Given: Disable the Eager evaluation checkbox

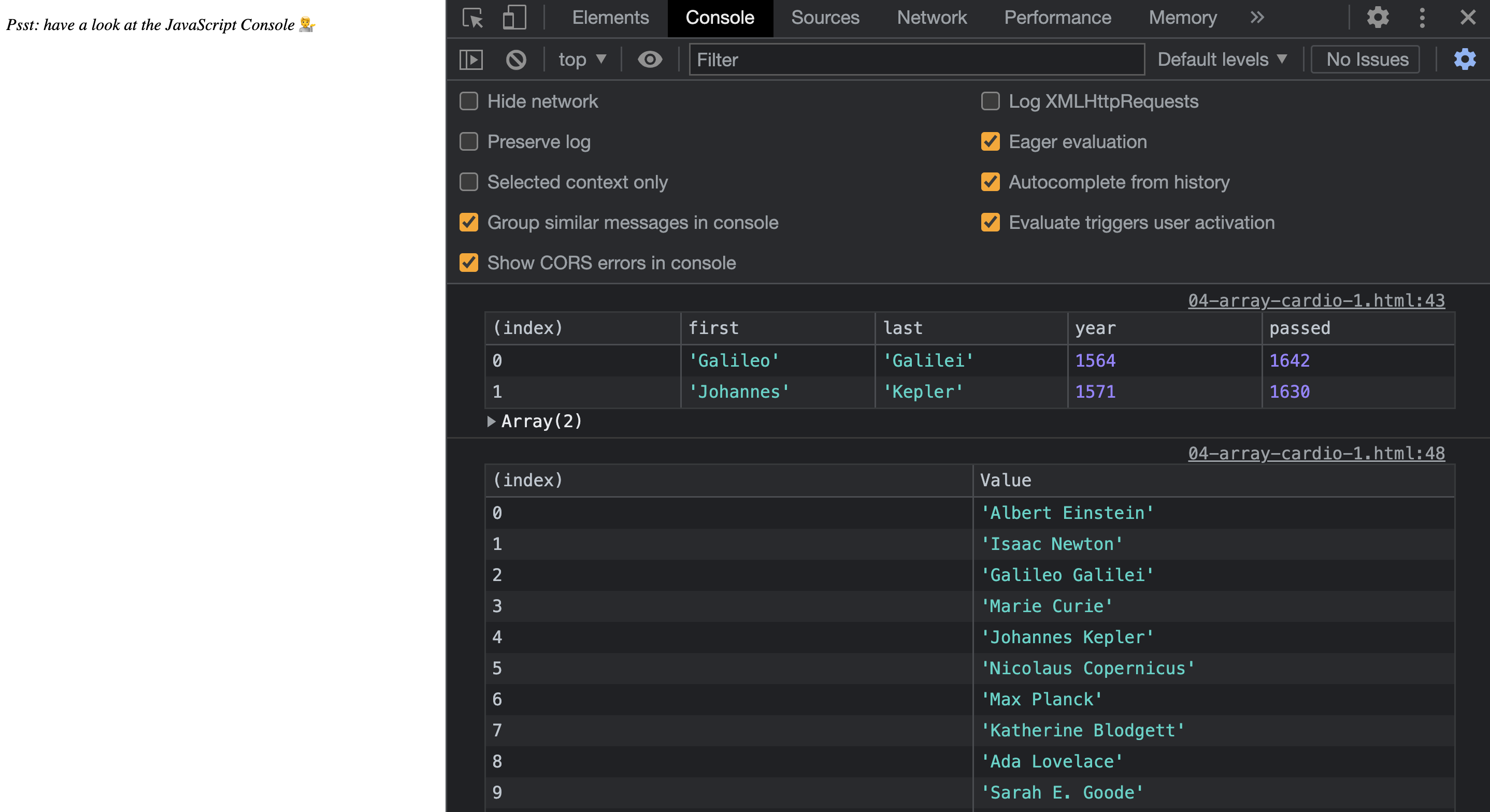Looking at the screenshot, I should (990, 142).
